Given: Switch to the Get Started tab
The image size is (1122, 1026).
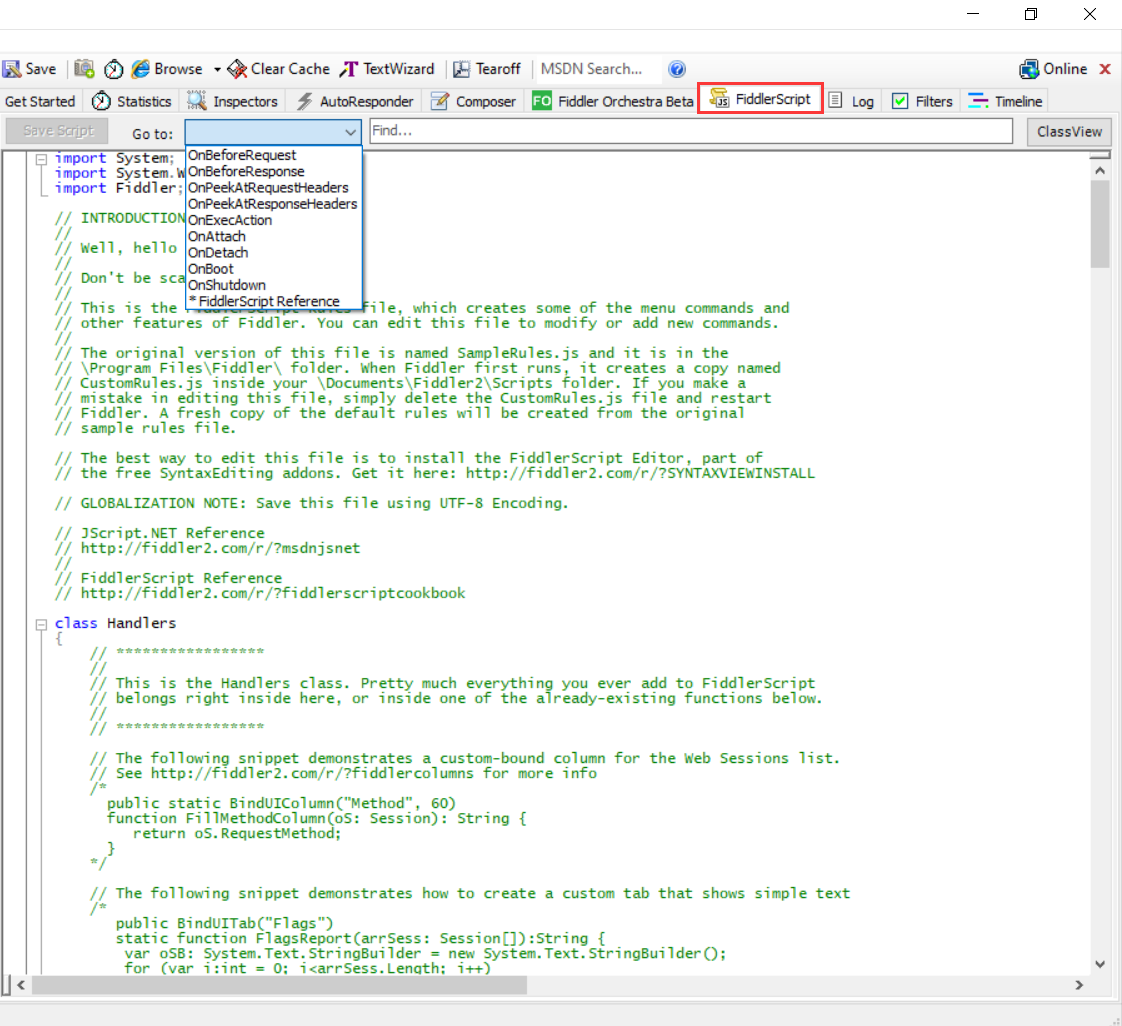Looking at the screenshot, I should point(40,102).
